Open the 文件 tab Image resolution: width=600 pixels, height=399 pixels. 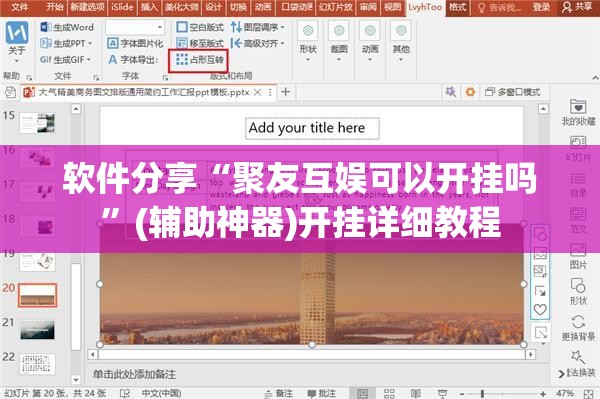click(x=19, y=7)
